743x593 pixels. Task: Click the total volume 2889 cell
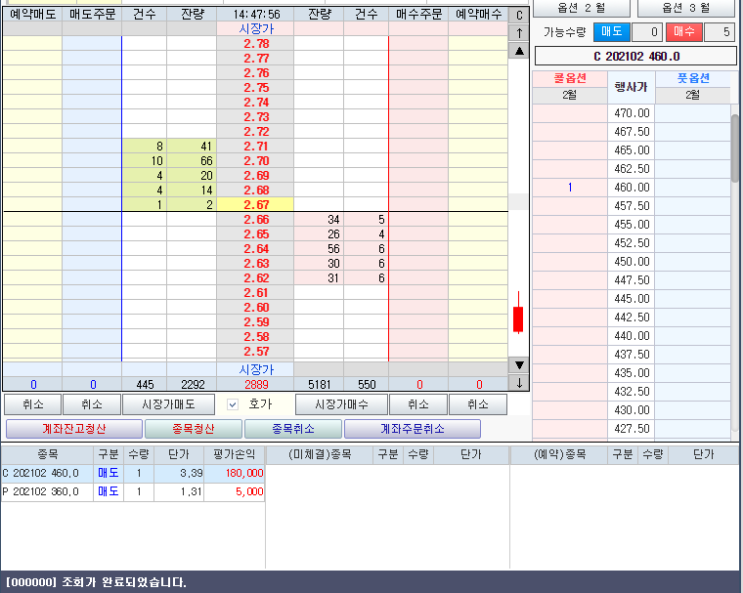255,384
